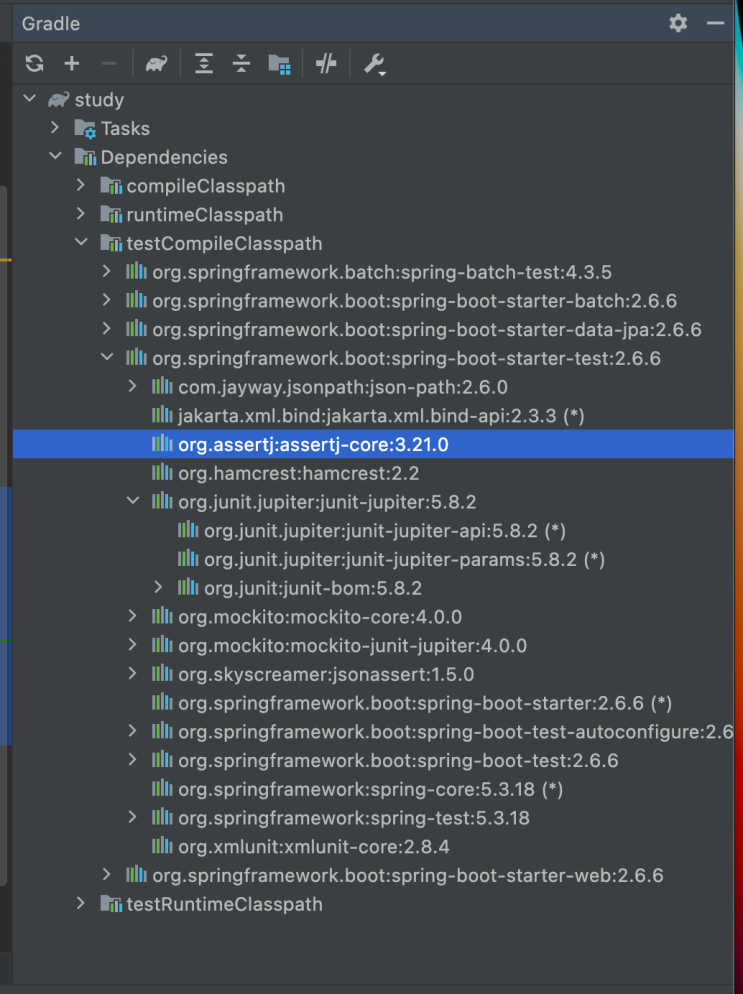Viewport: 743px width, 994px height.
Task: Open the wrench Build Tool Settings icon
Action: pos(374,64)
